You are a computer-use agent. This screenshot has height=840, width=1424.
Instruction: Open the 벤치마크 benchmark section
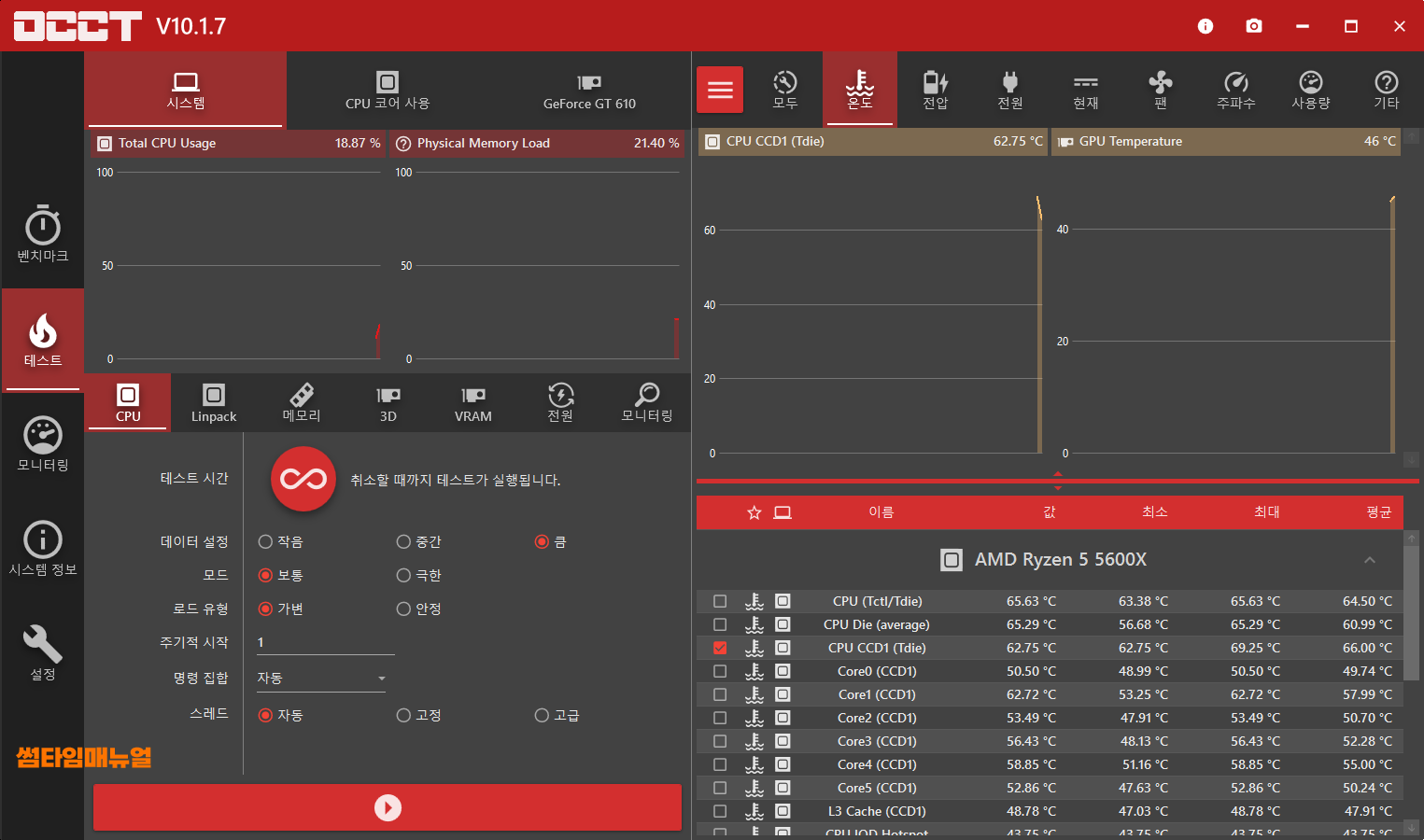pyautogui.click(x=43, y=233)
